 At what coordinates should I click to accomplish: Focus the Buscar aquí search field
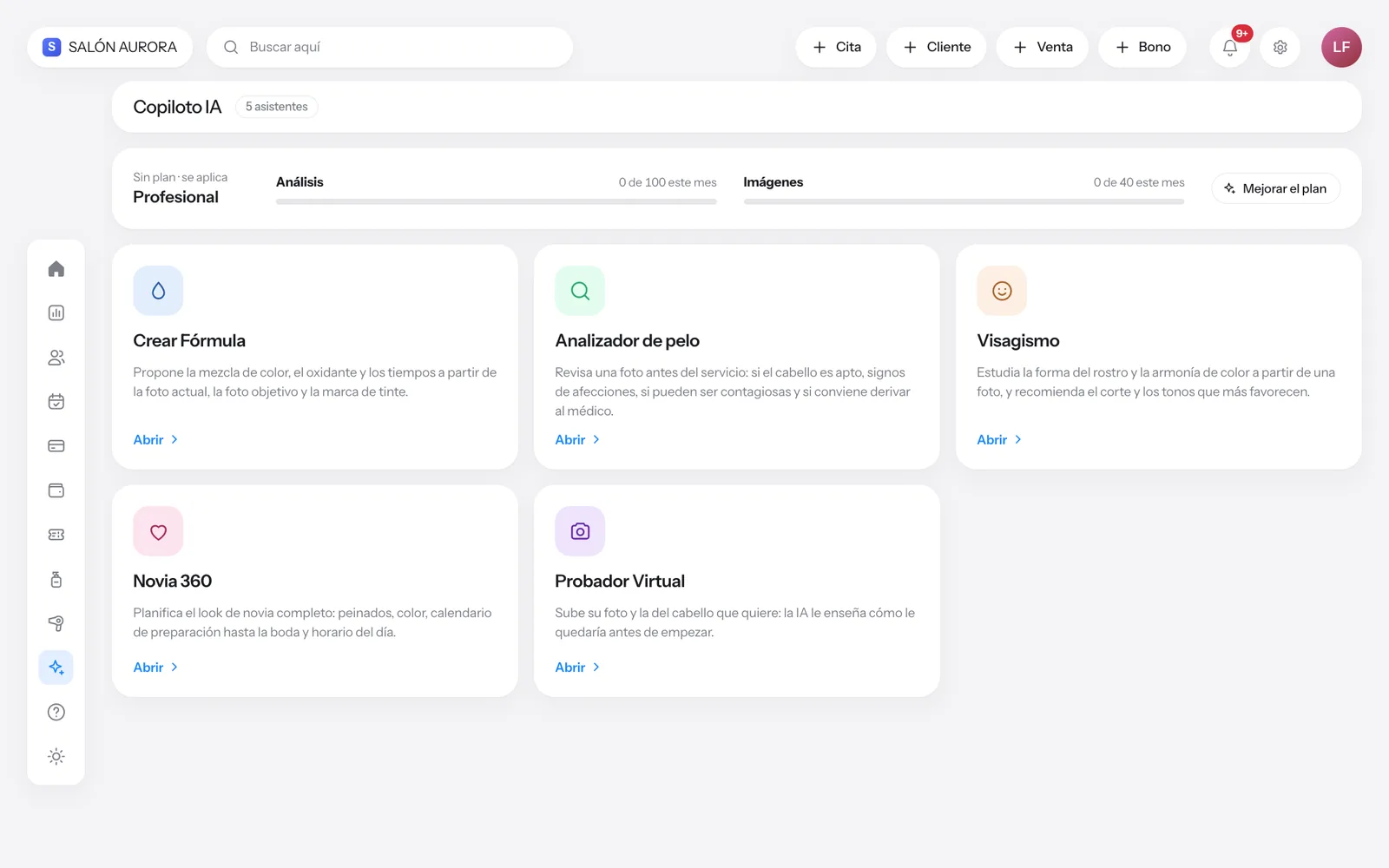point(390,47)
